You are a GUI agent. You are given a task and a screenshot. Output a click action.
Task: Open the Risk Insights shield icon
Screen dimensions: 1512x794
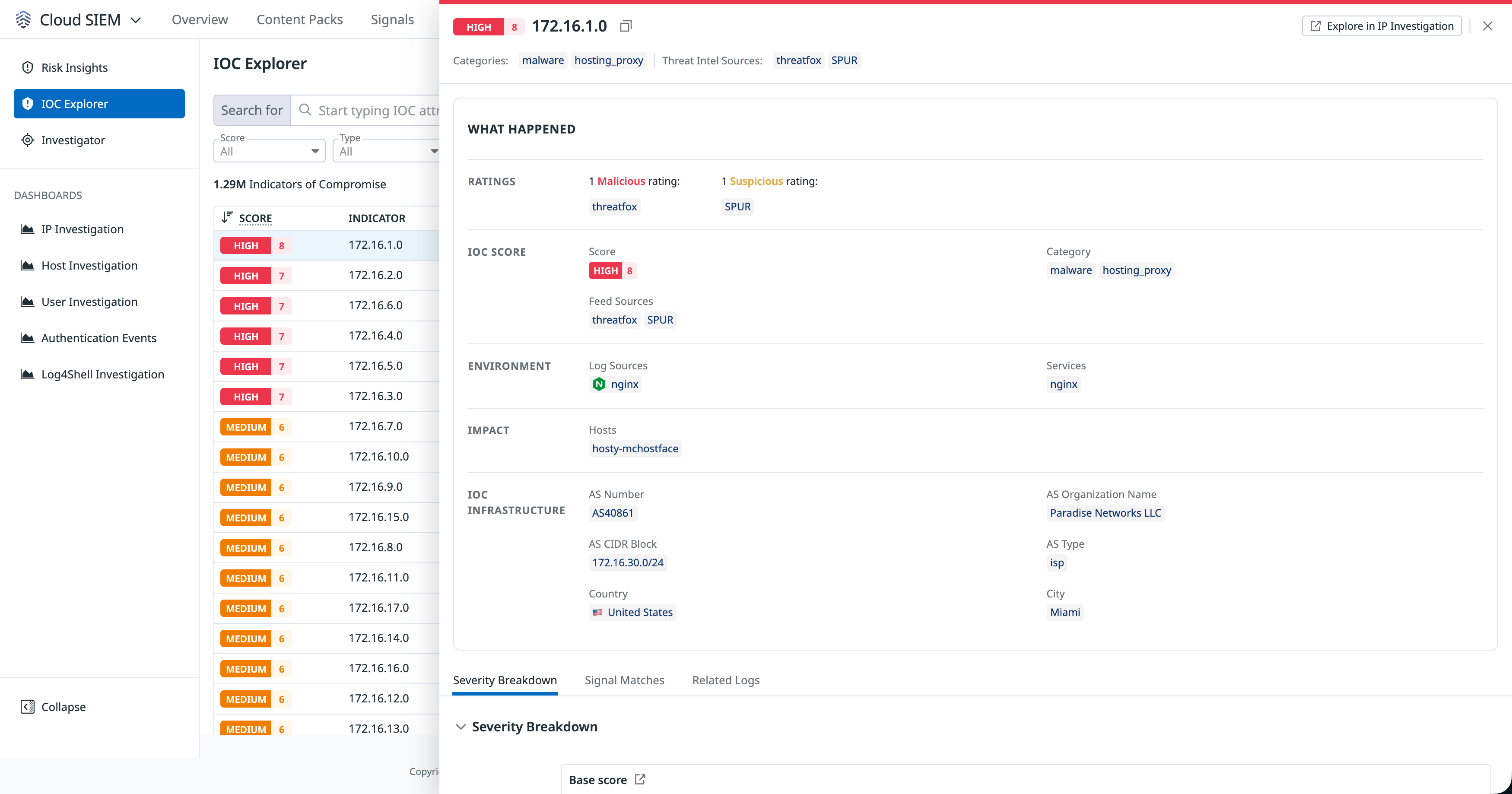click(x=27, y=67)
